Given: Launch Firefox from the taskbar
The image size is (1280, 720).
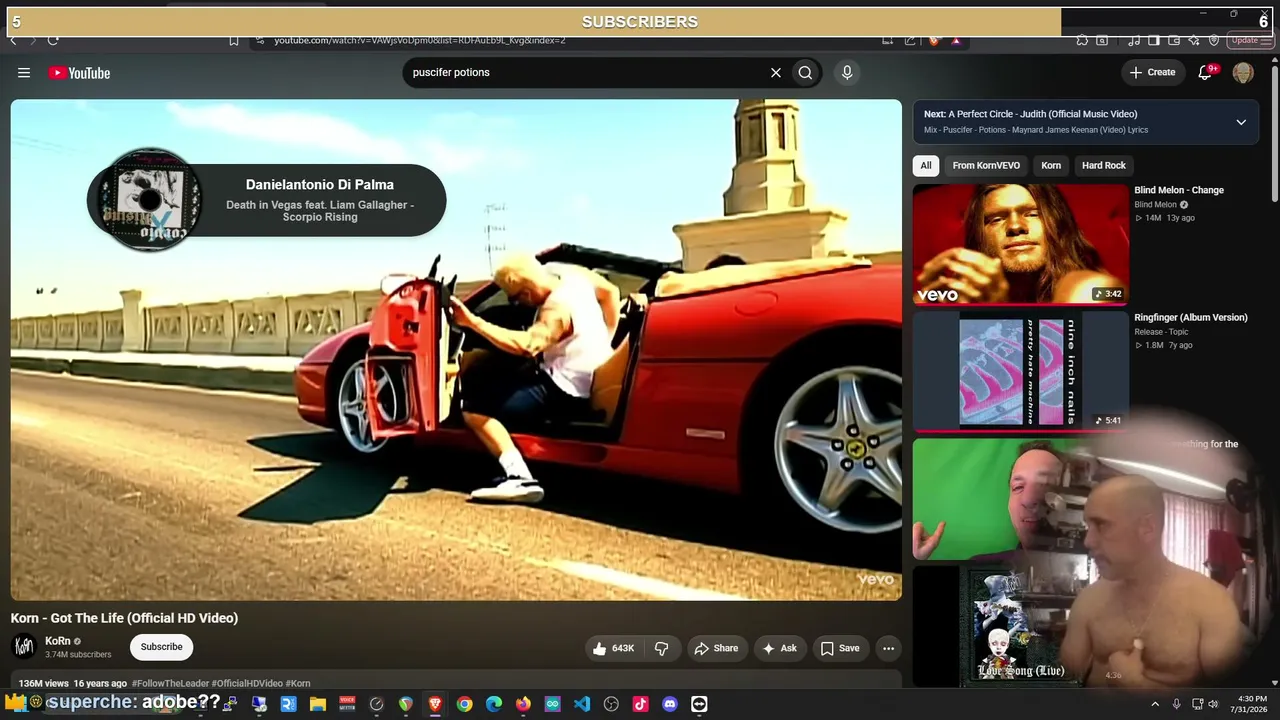Looking at the screenshot, I should point(523,704).
